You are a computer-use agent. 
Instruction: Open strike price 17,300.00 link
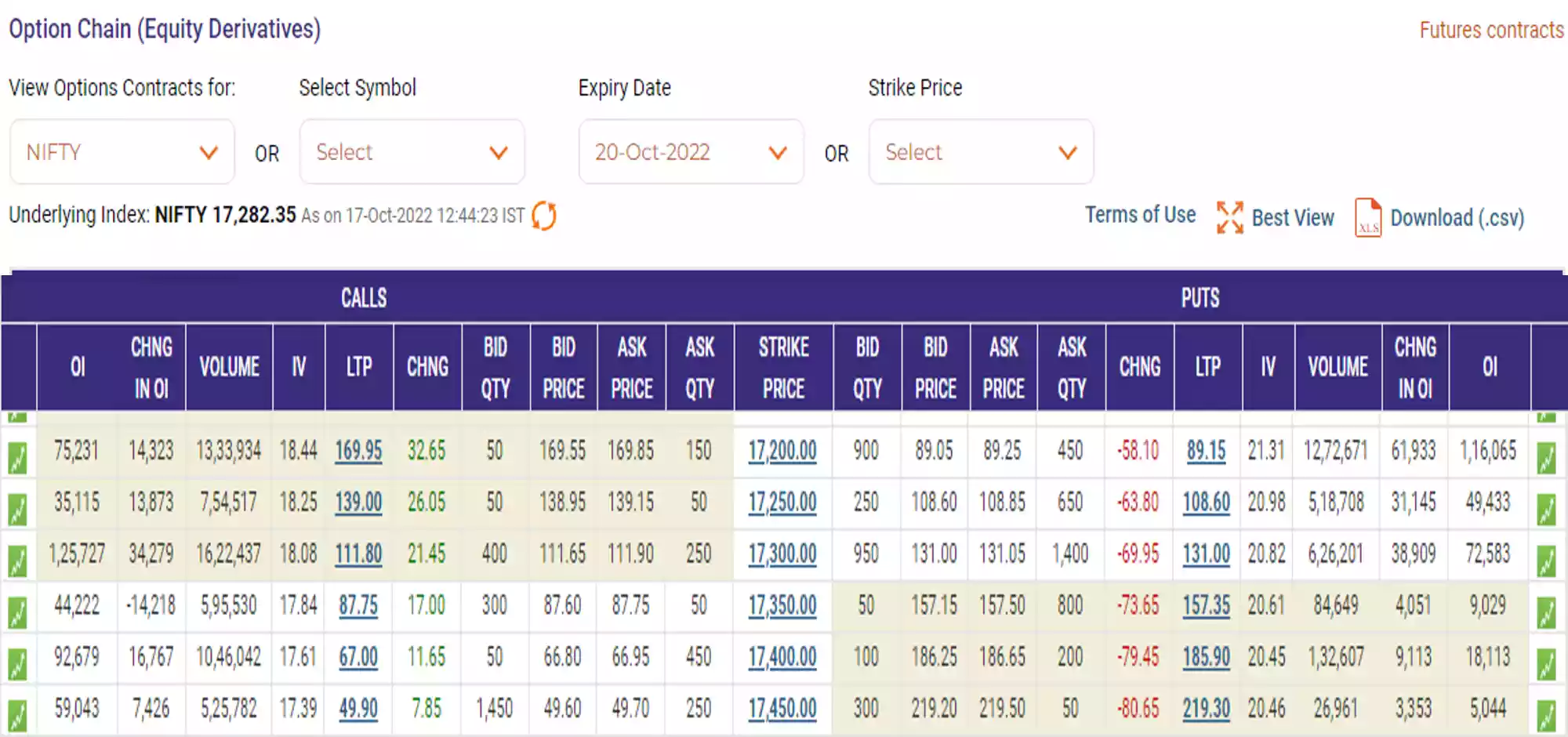pos(782,554)
